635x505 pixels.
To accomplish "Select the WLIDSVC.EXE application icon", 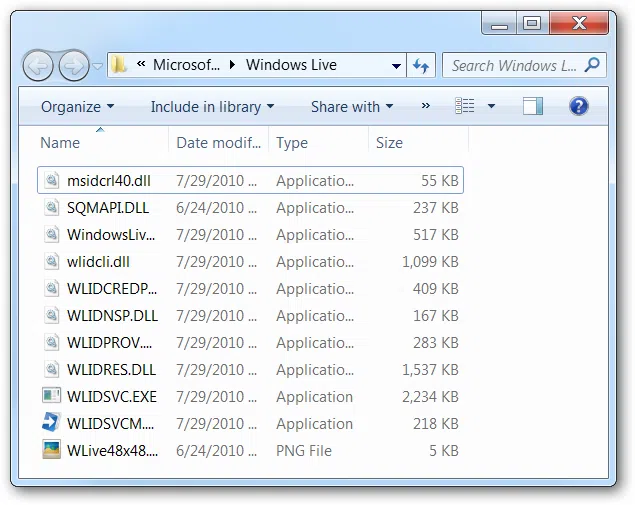I will point(52,396).
